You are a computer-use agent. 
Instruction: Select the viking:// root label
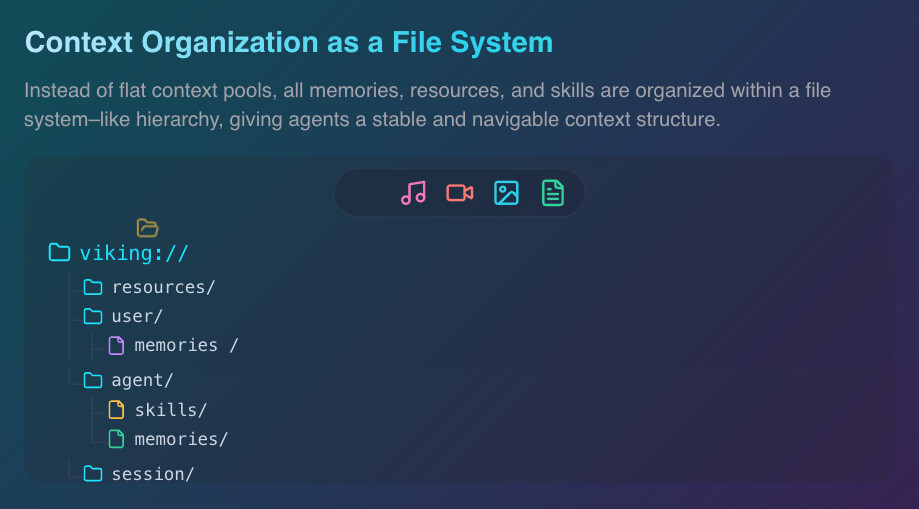coord(134,253)
